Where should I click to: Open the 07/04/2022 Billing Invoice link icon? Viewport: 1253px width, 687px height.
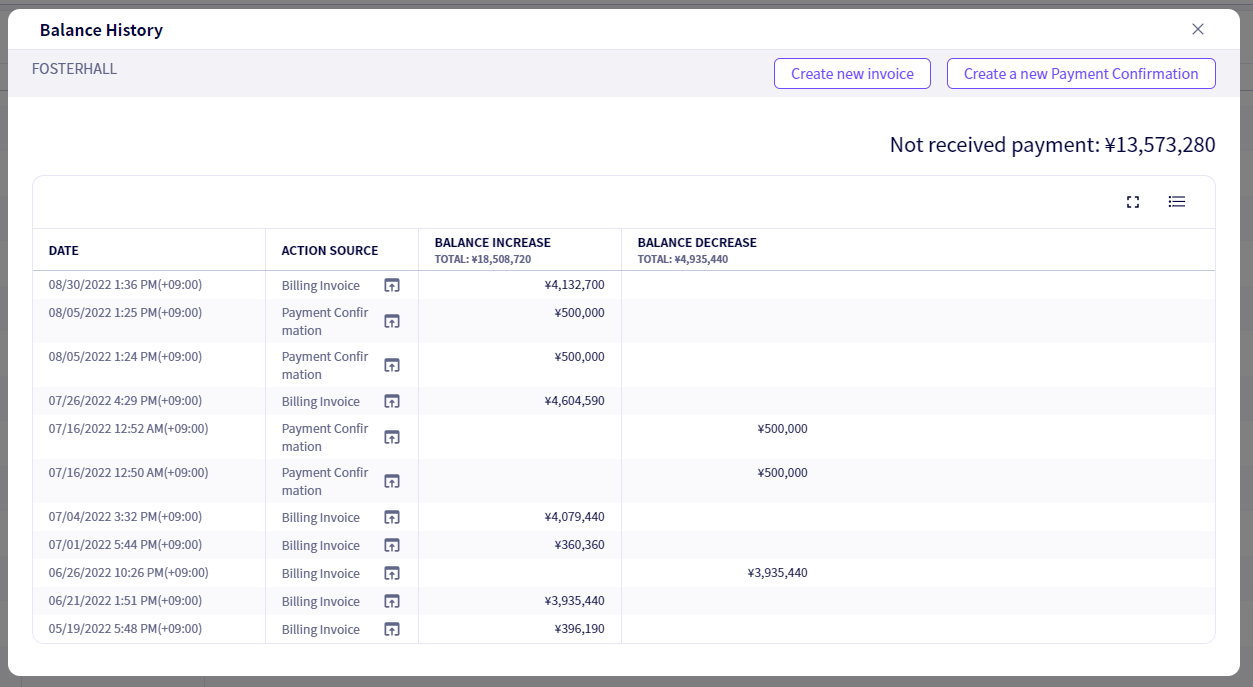tap(392, 518)
